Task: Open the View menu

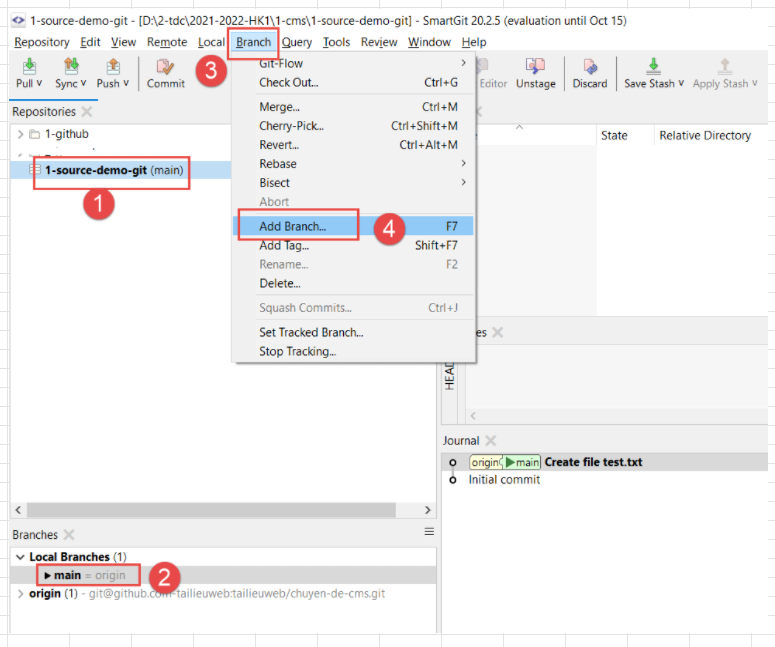Action: tap(123, 43)
